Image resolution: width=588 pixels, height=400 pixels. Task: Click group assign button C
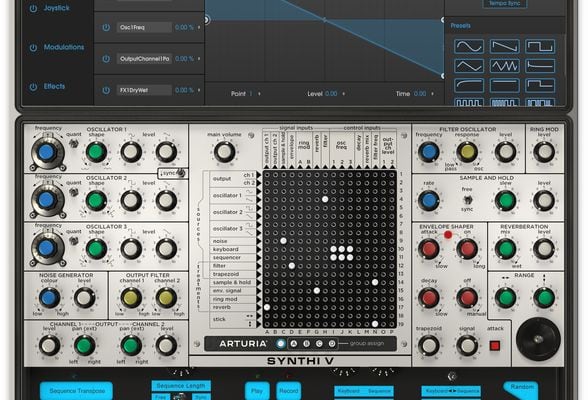click(319, 343)
